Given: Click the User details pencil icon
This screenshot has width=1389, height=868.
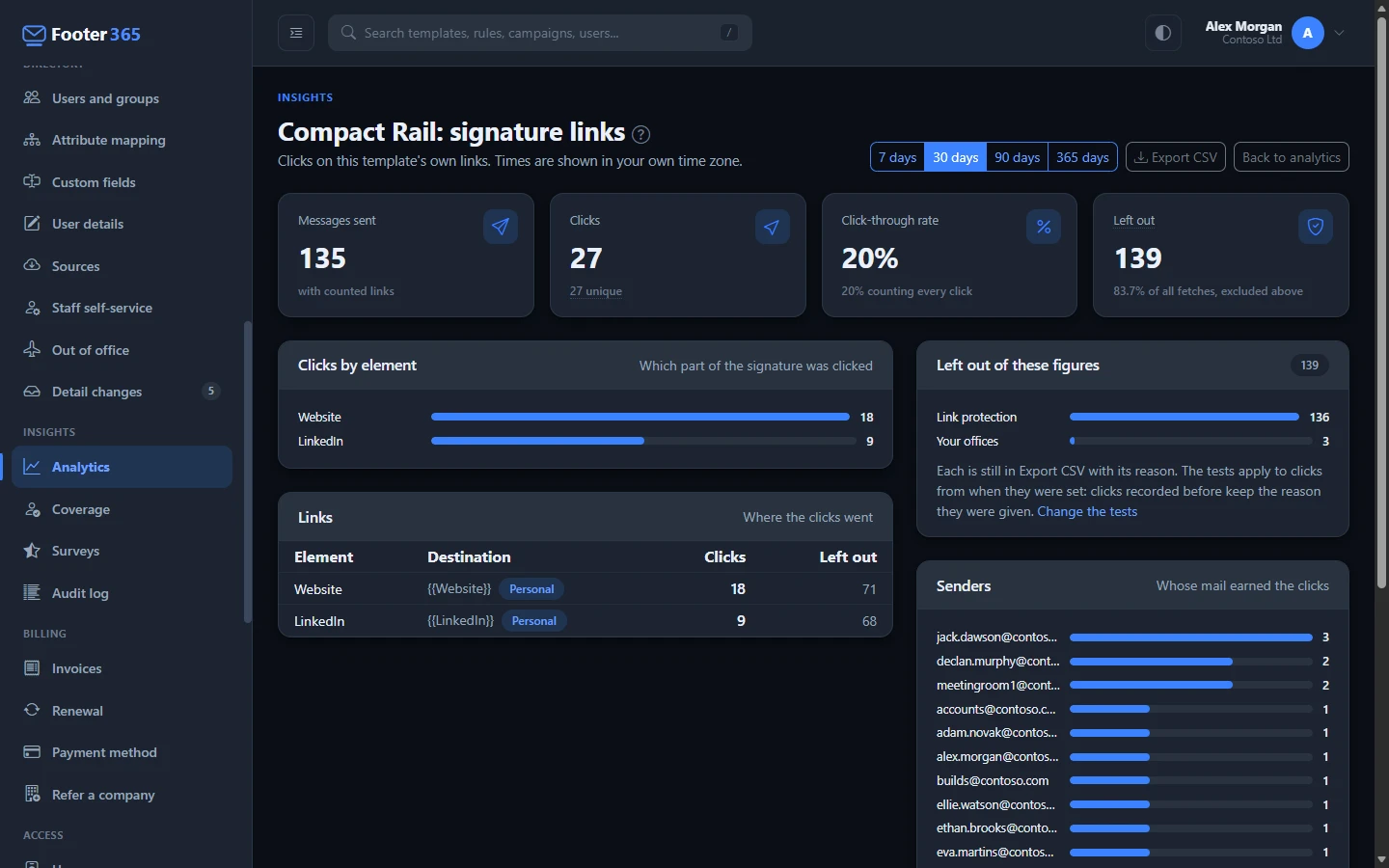Looking at the screenshot, I should 32,224.
